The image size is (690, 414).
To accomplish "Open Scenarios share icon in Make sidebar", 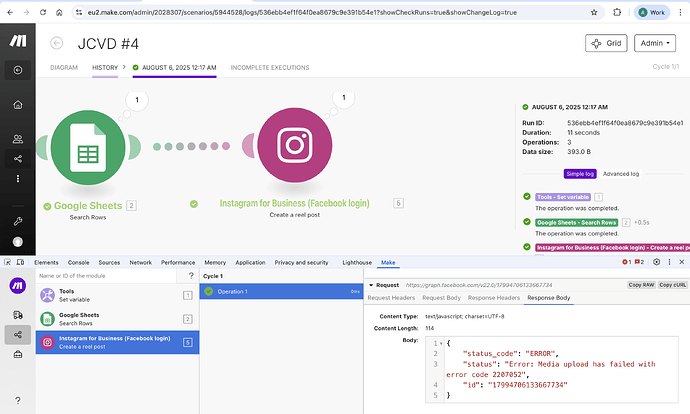I will [x=18, y=159].
